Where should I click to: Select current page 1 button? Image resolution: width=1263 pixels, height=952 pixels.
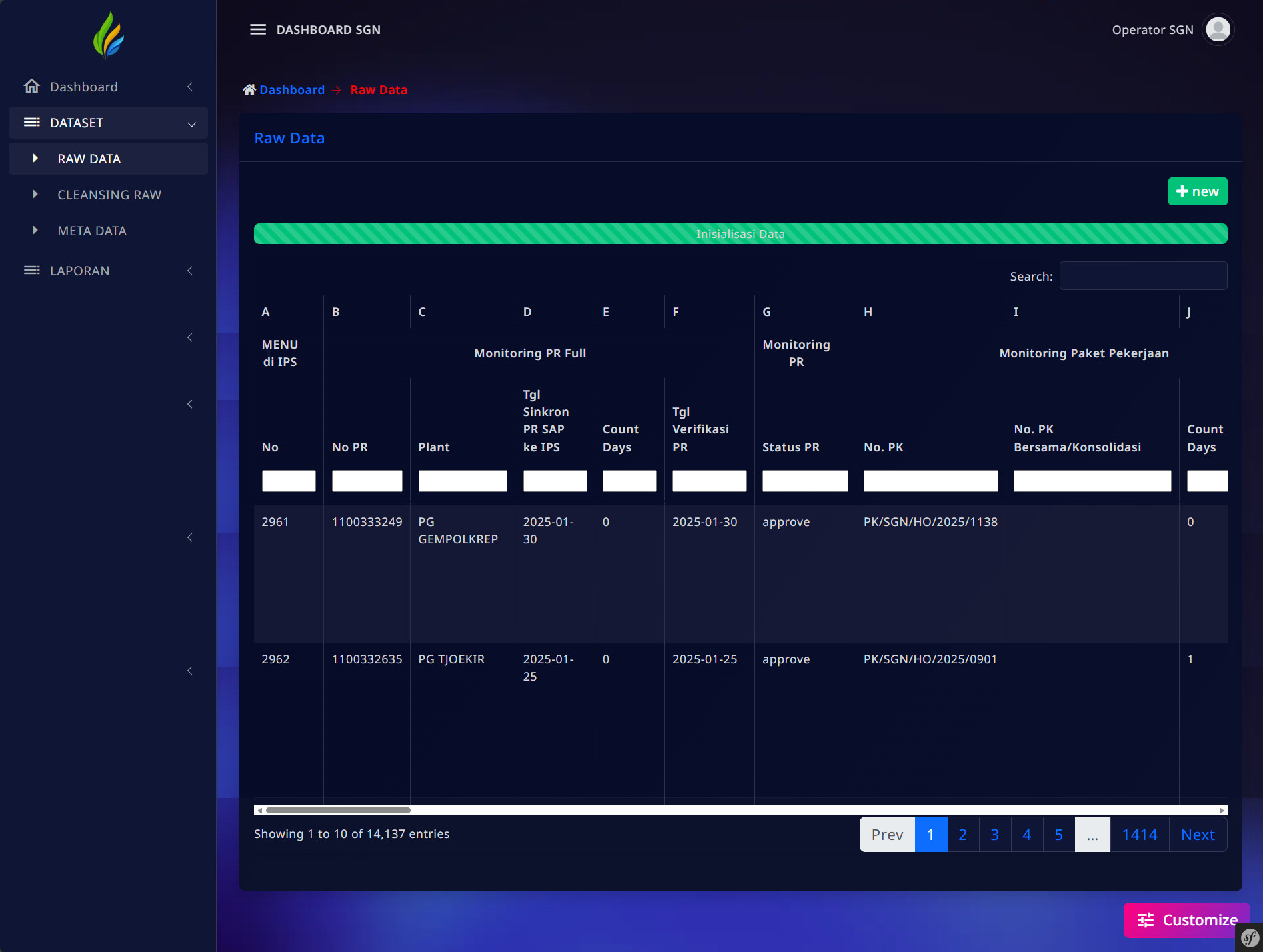pyautogui.click(x=931, y=835)
